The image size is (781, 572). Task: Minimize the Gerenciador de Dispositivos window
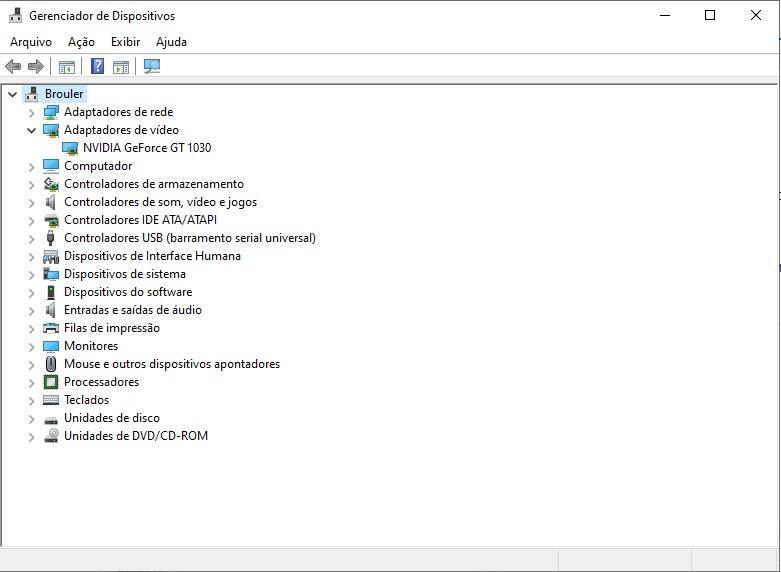[664, 15]
